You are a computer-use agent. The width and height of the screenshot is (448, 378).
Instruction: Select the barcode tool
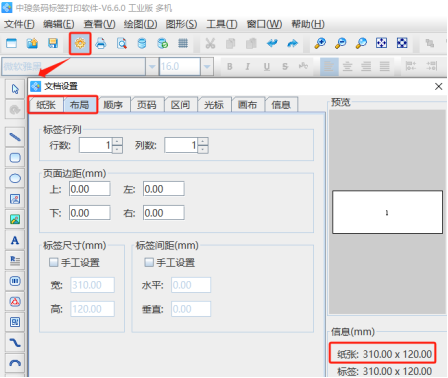[15, 281]
